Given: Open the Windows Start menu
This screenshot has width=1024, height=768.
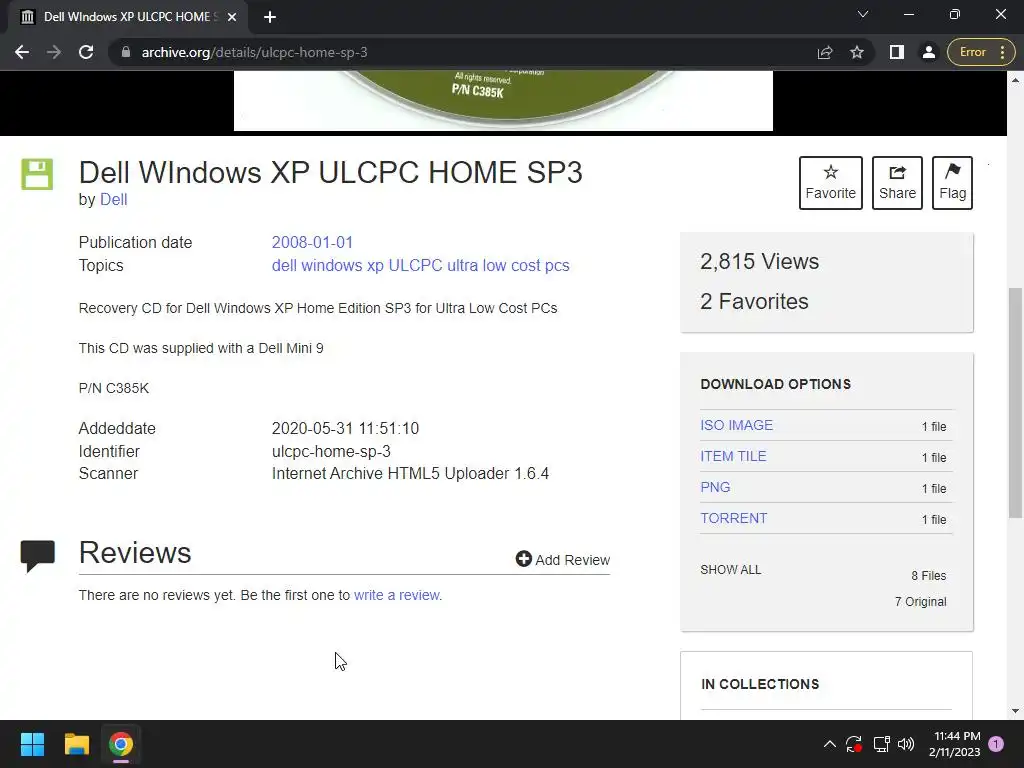Looking at the screenshot, I should coord(32,744).
